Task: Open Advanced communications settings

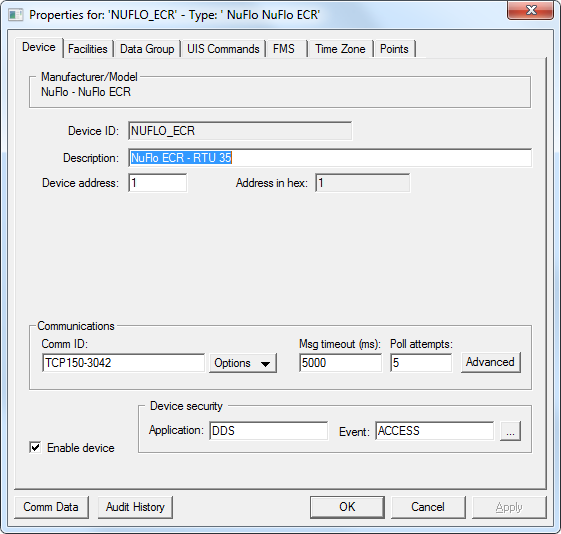Action: click(491, 362)
